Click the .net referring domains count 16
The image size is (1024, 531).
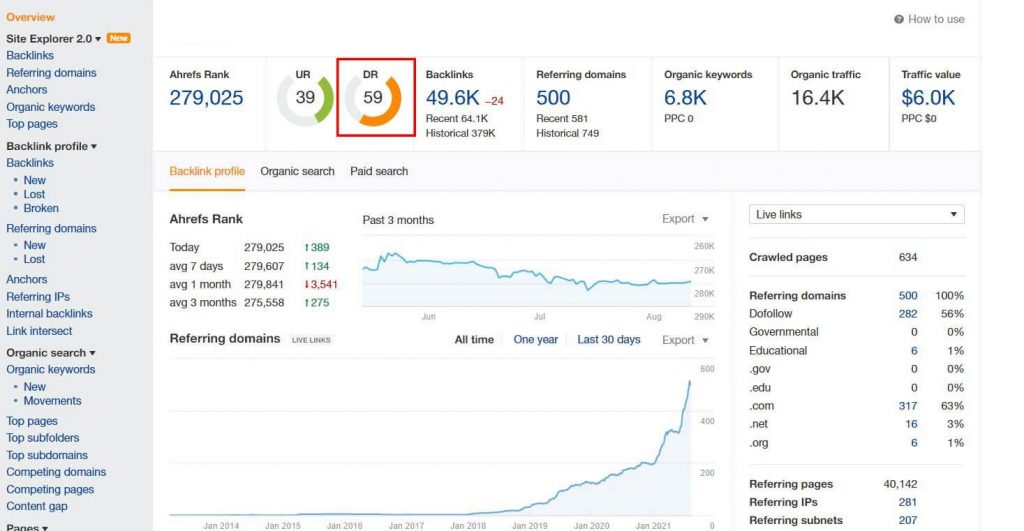[x=911, y=425]
